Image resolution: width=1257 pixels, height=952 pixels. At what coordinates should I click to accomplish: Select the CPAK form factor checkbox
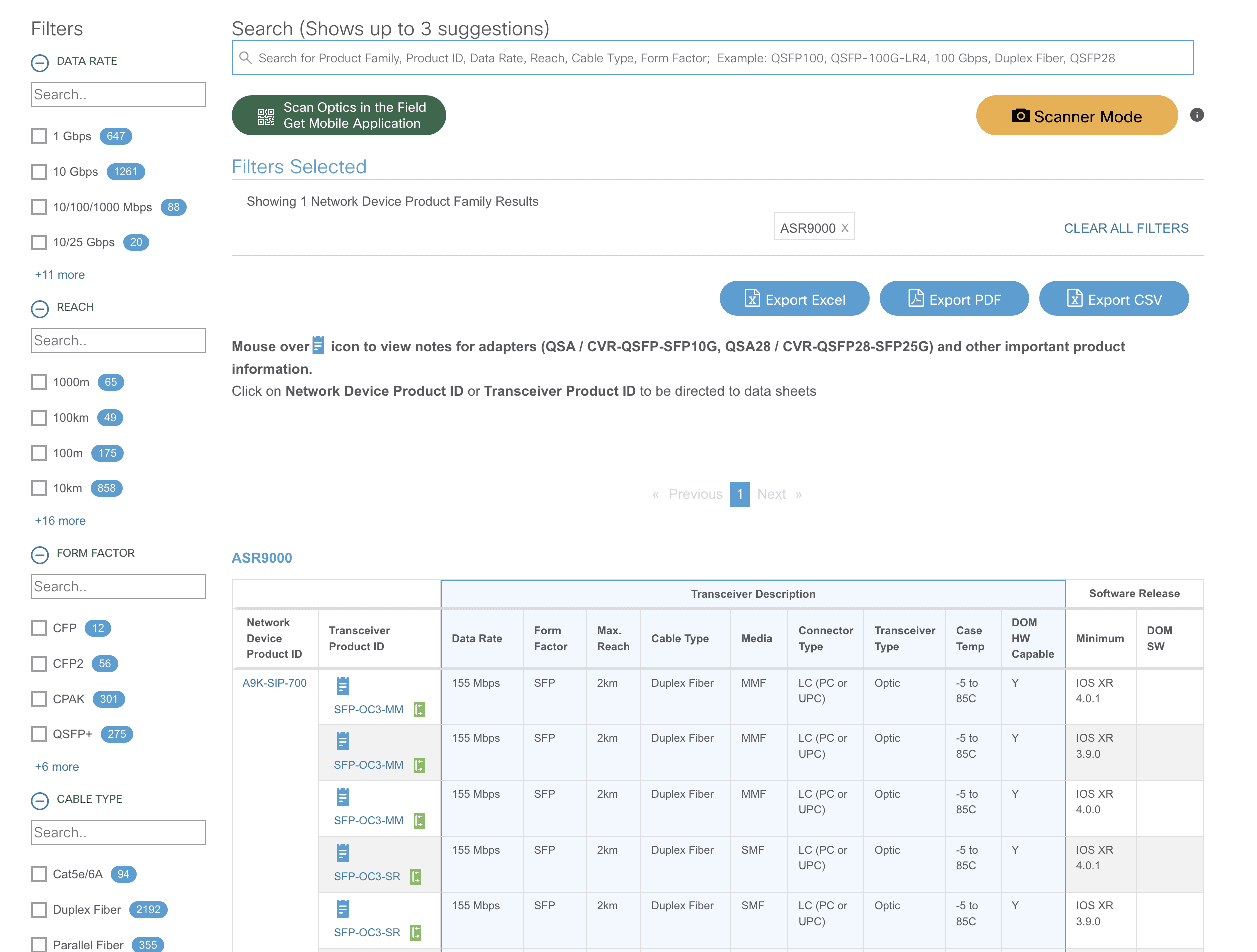click(38, 699)
